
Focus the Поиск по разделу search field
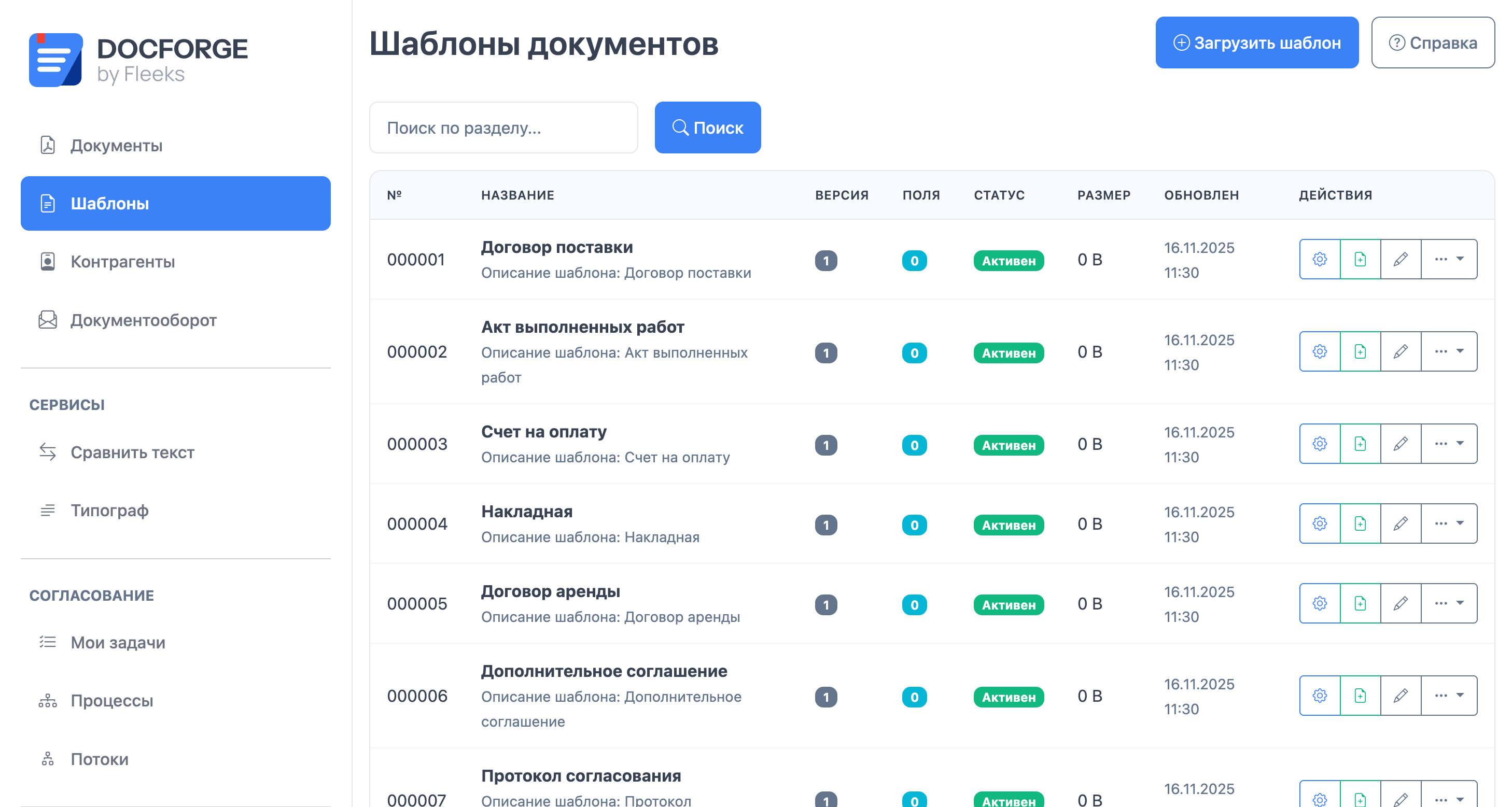coord(503,128)
